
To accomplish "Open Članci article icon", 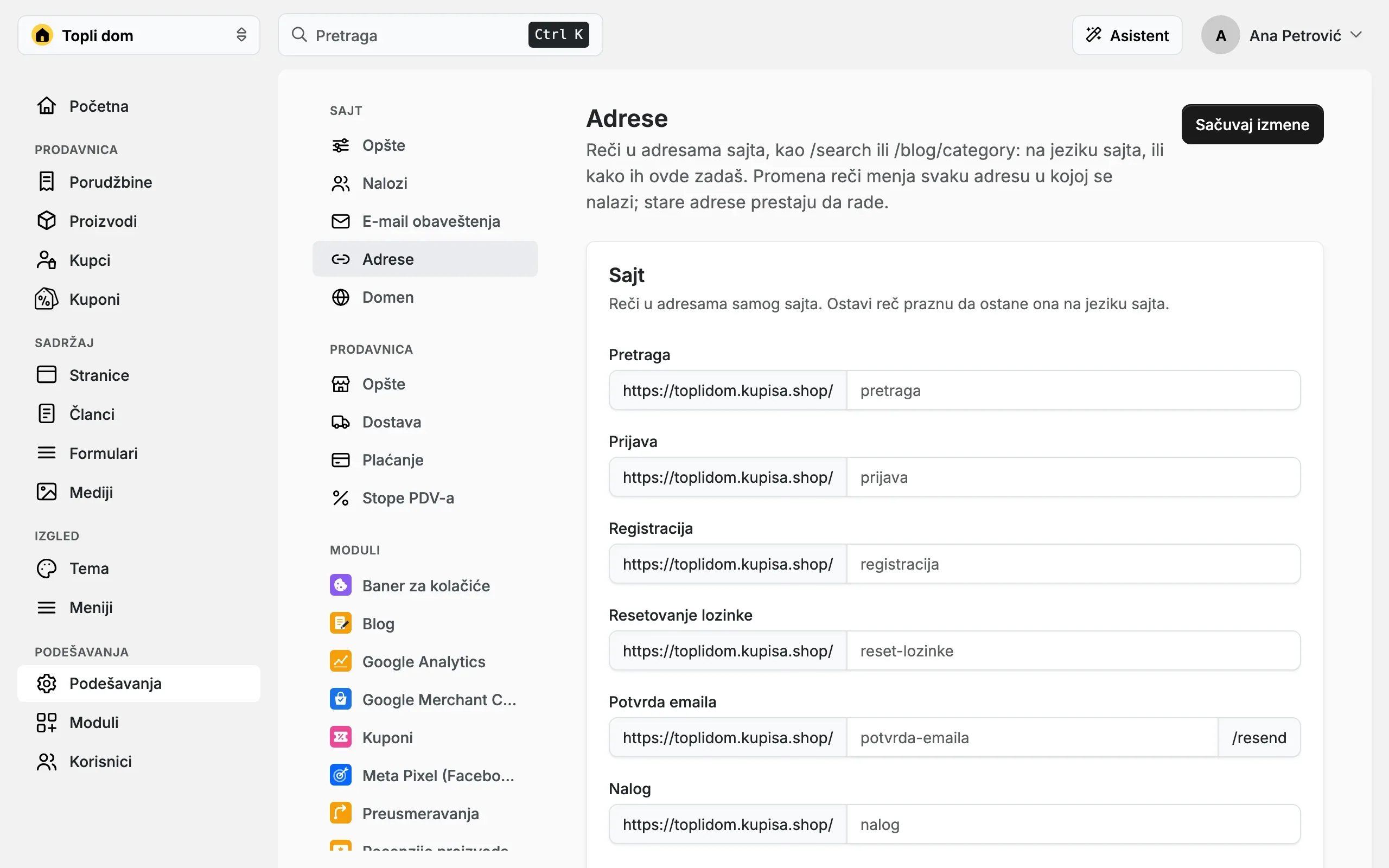I will coord(47,413).
